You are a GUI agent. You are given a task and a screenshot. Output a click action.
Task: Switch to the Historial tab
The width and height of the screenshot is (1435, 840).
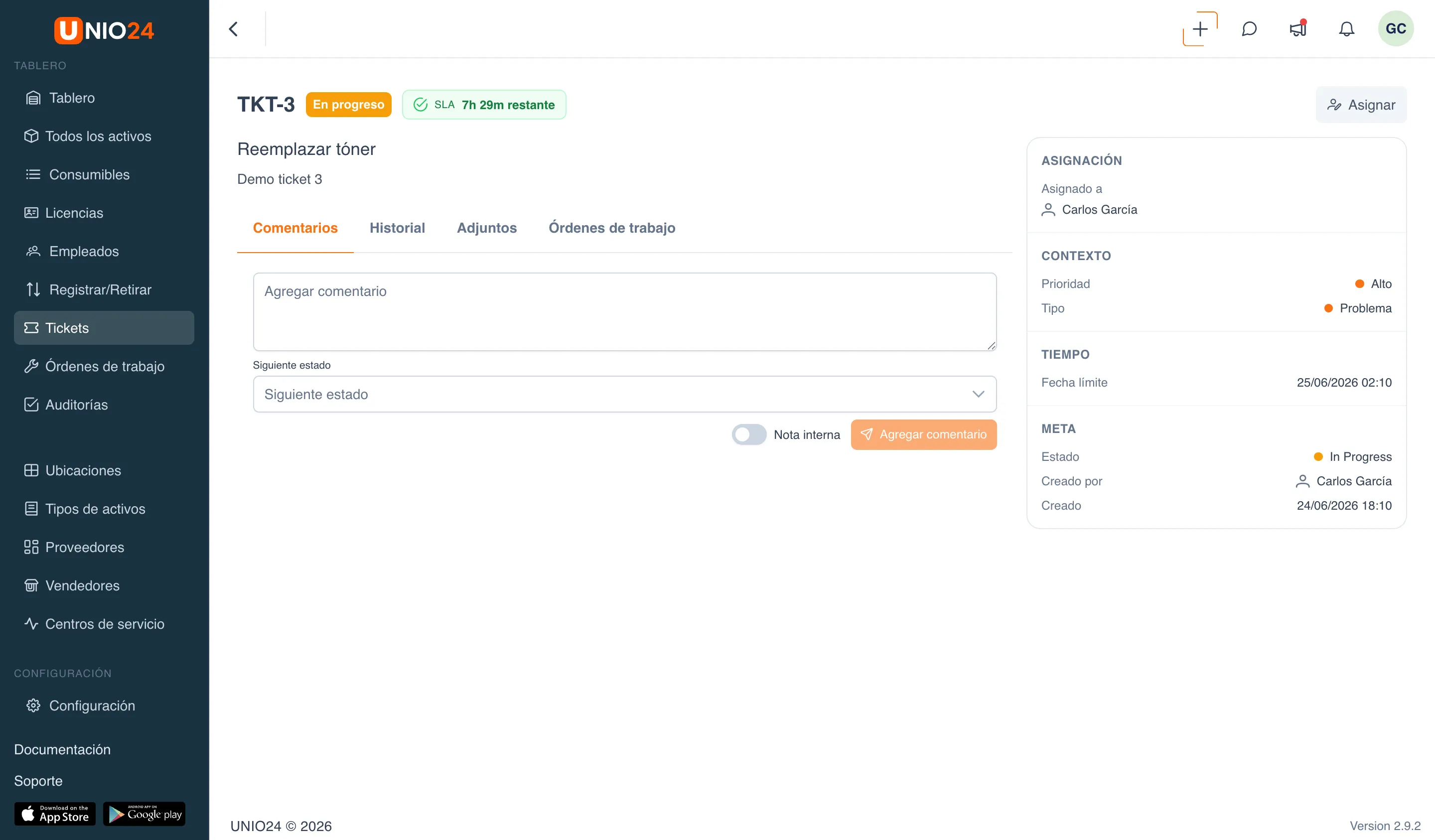397,228
